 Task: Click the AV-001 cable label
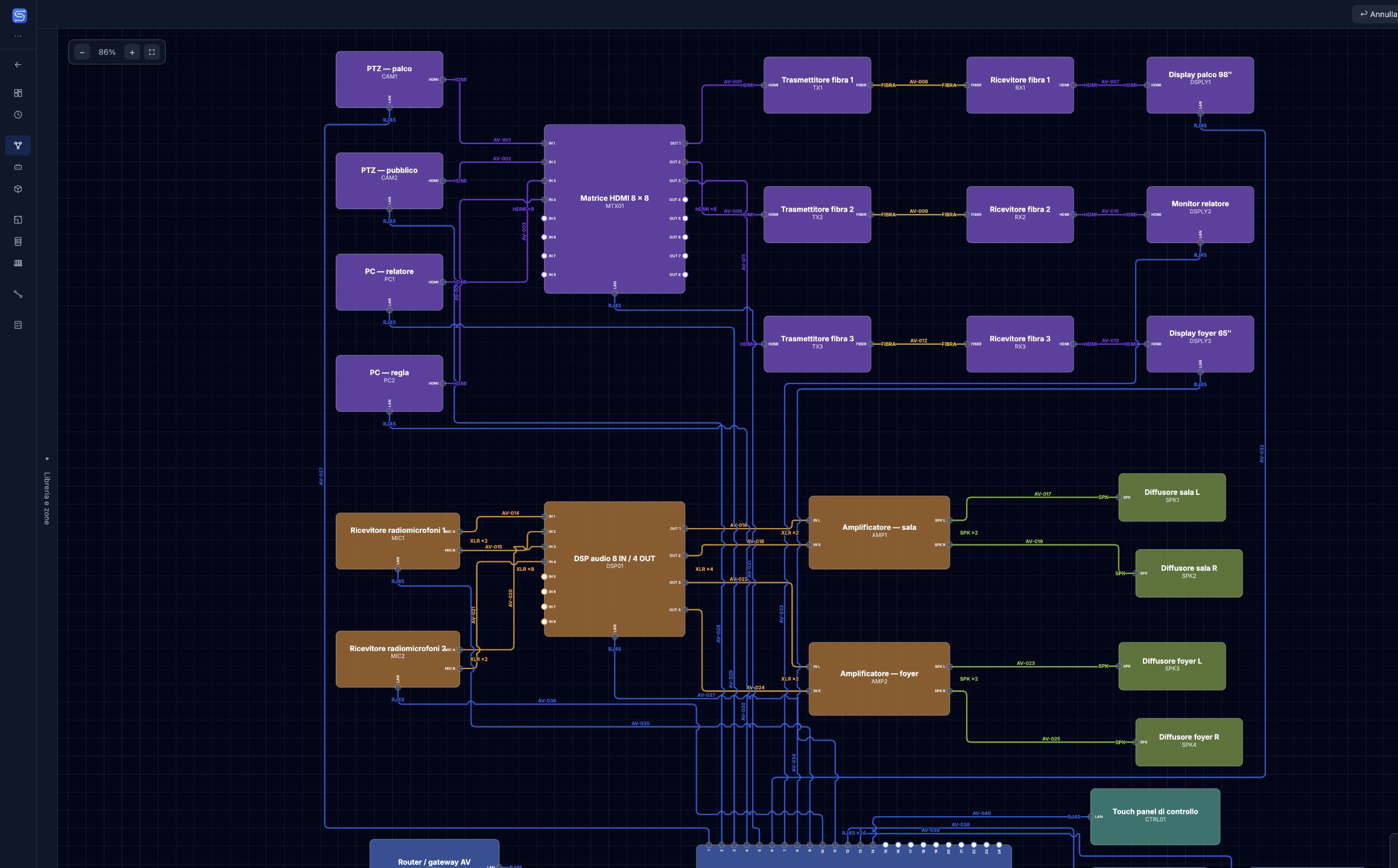point(502,140)
